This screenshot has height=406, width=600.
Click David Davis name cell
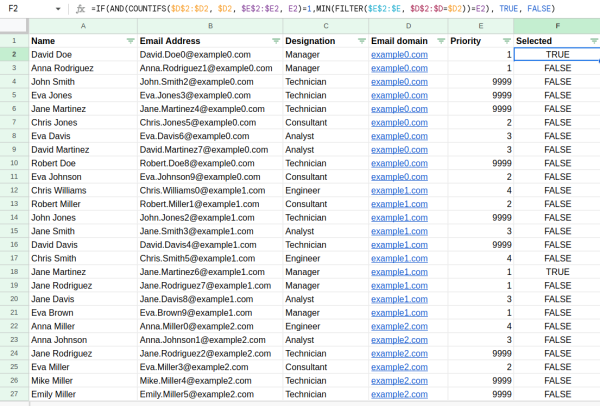click(83, 245)
